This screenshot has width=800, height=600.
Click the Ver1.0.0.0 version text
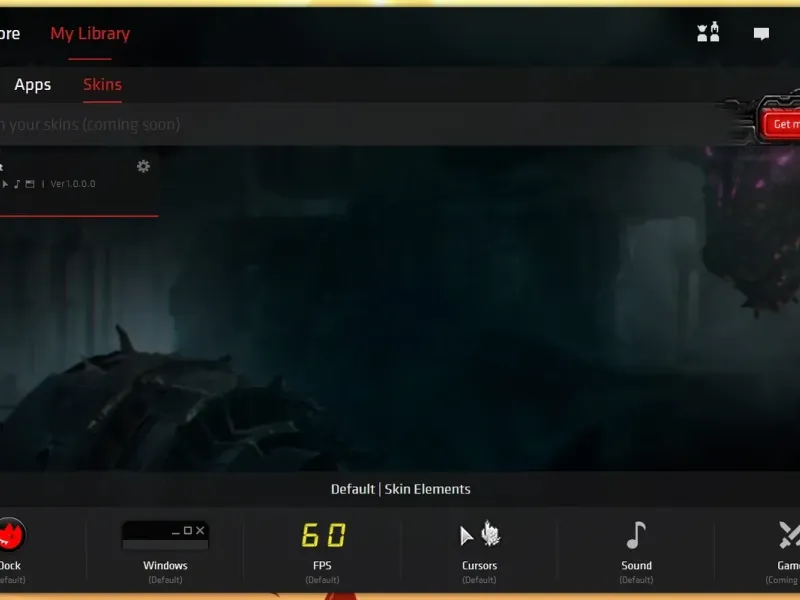coord(72,184)
